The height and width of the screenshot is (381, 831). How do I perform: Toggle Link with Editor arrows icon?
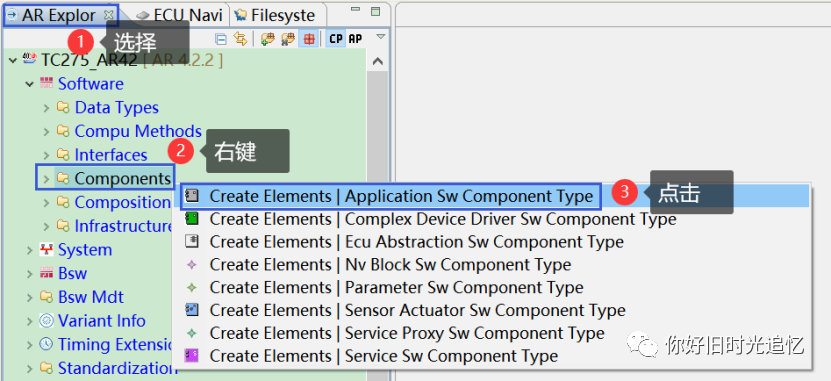241,39
